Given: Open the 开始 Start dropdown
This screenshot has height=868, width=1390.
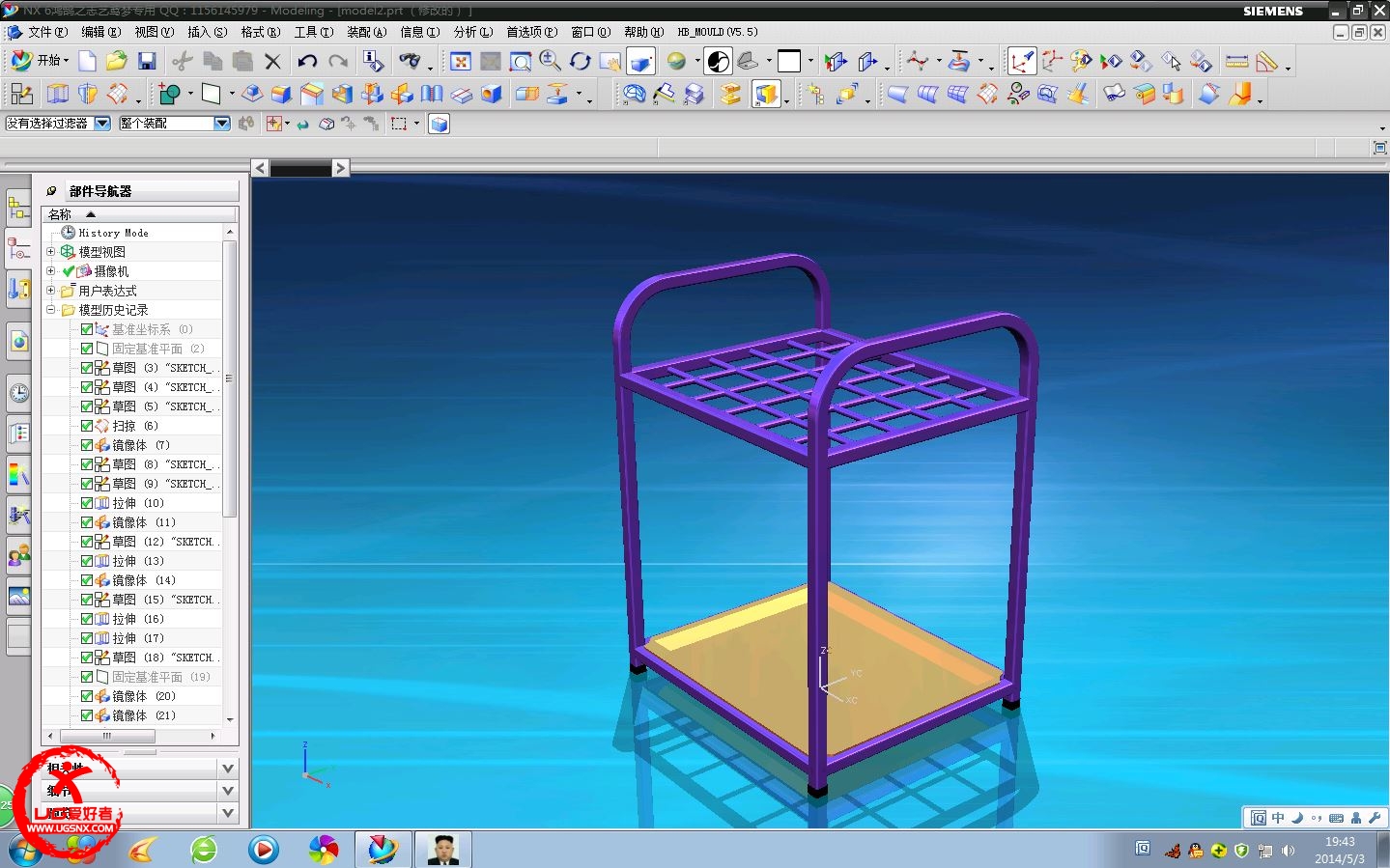Looking at the screenshot, I should [x=40, y=61].
